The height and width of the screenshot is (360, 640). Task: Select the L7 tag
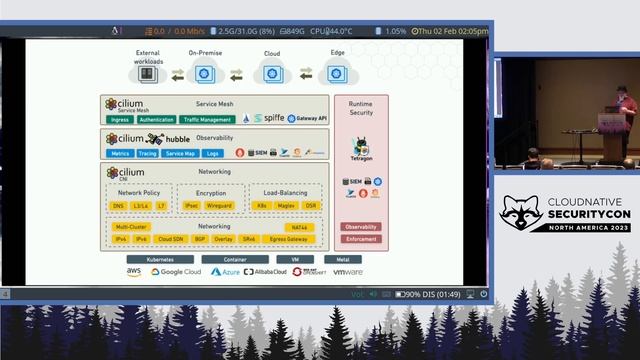[x=161, y=206]
